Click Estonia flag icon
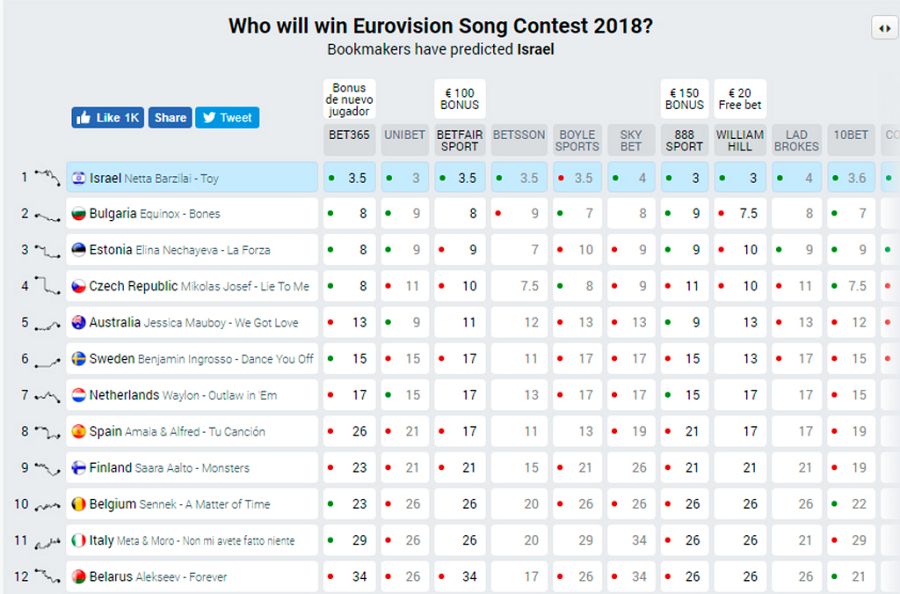This screenshot has height=594, width=900. coord(79,250)
